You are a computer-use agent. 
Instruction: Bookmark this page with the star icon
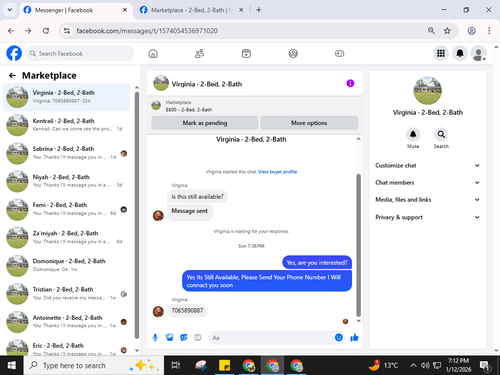[x=447, y=31]
